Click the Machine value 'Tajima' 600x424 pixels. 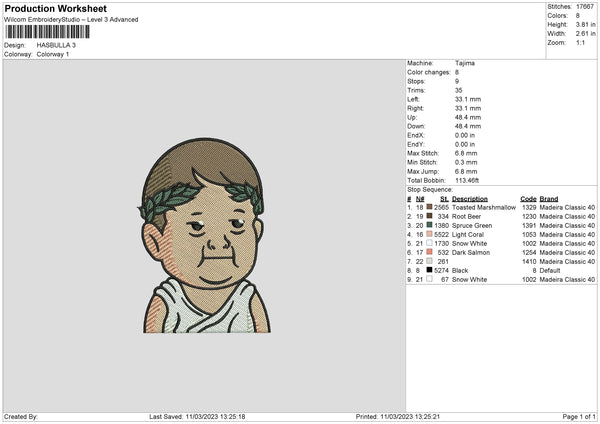coord(465,63)
